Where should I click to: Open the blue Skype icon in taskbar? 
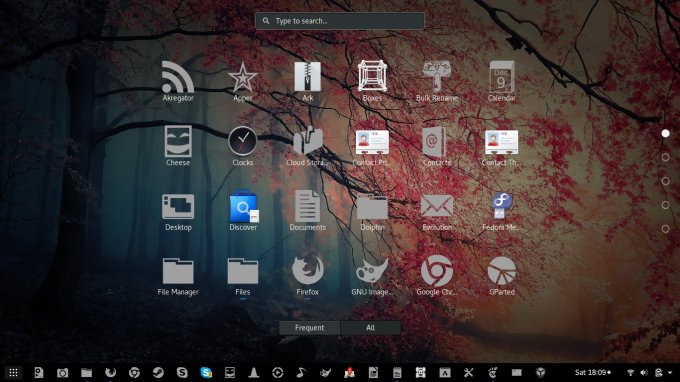pyautogui.click(x=206, y=372)
